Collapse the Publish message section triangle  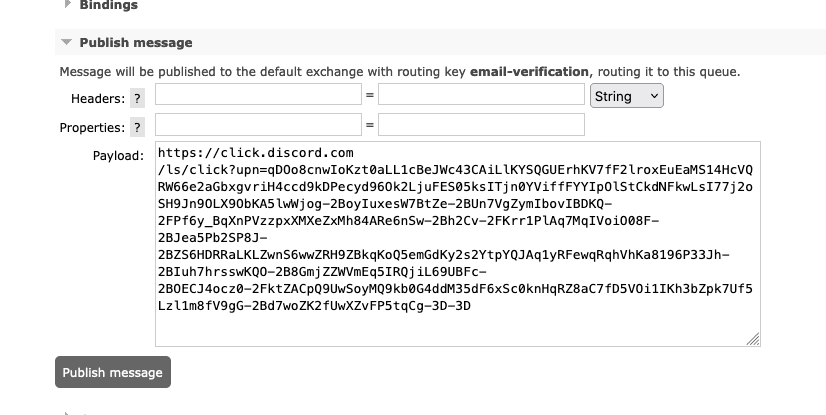66,42
